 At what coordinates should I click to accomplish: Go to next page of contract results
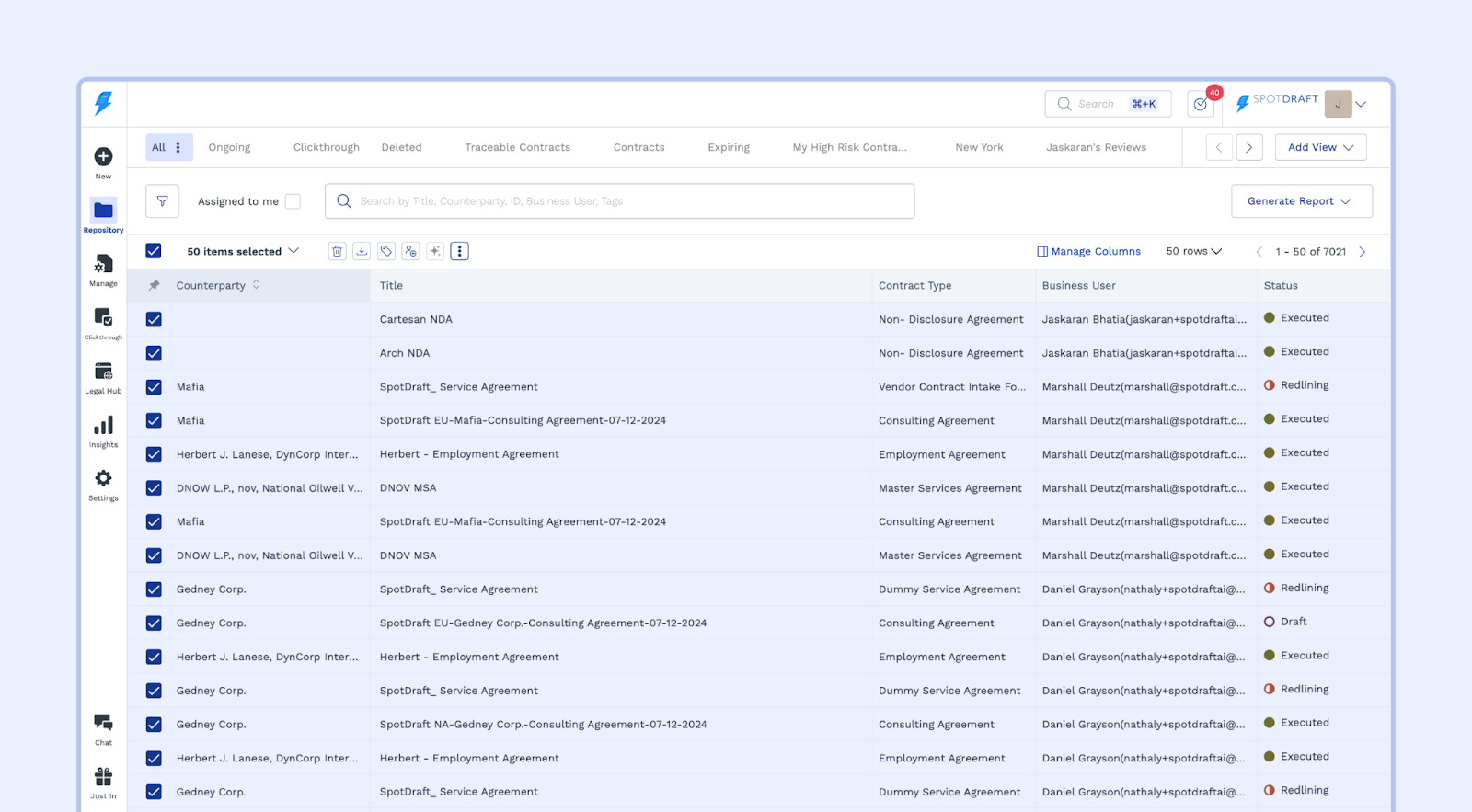(x=1363, y=251)
